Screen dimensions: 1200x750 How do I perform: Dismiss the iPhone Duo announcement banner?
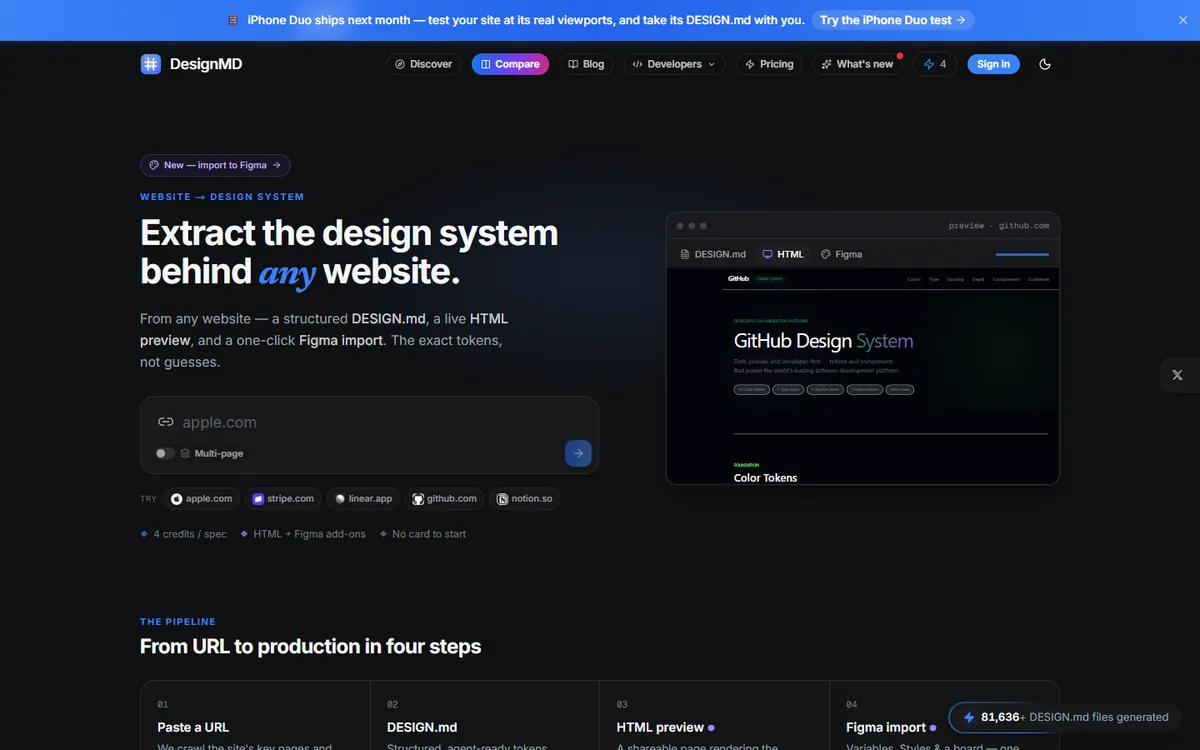click(1184, 20)
